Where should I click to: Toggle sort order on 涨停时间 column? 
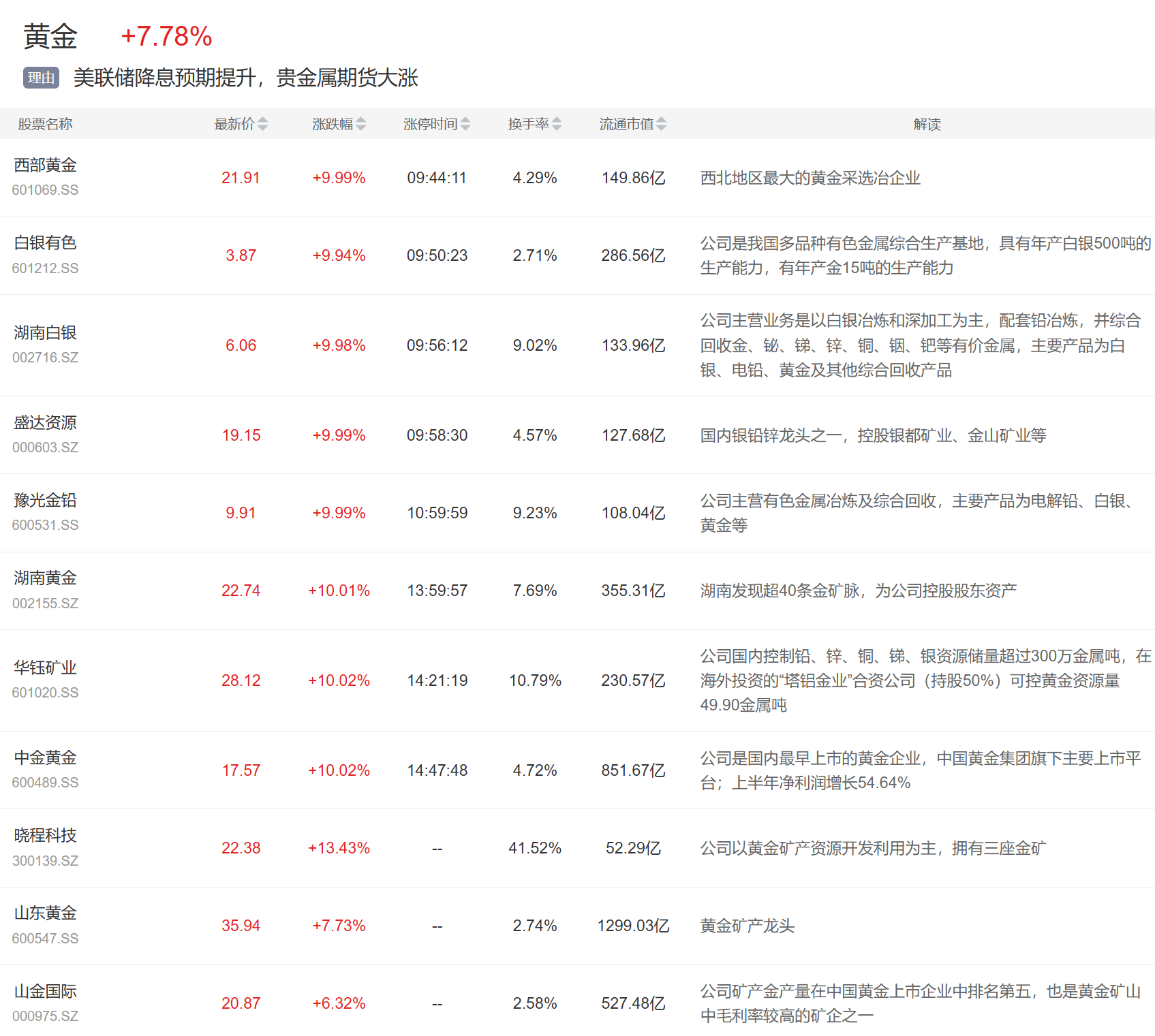coord(467,124)
